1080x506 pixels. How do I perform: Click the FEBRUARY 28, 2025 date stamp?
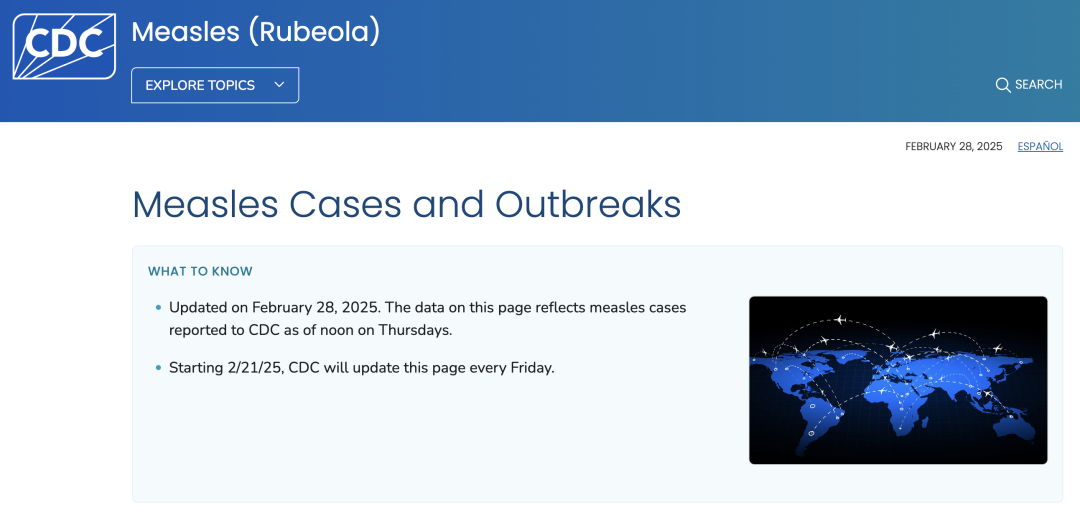953,147
